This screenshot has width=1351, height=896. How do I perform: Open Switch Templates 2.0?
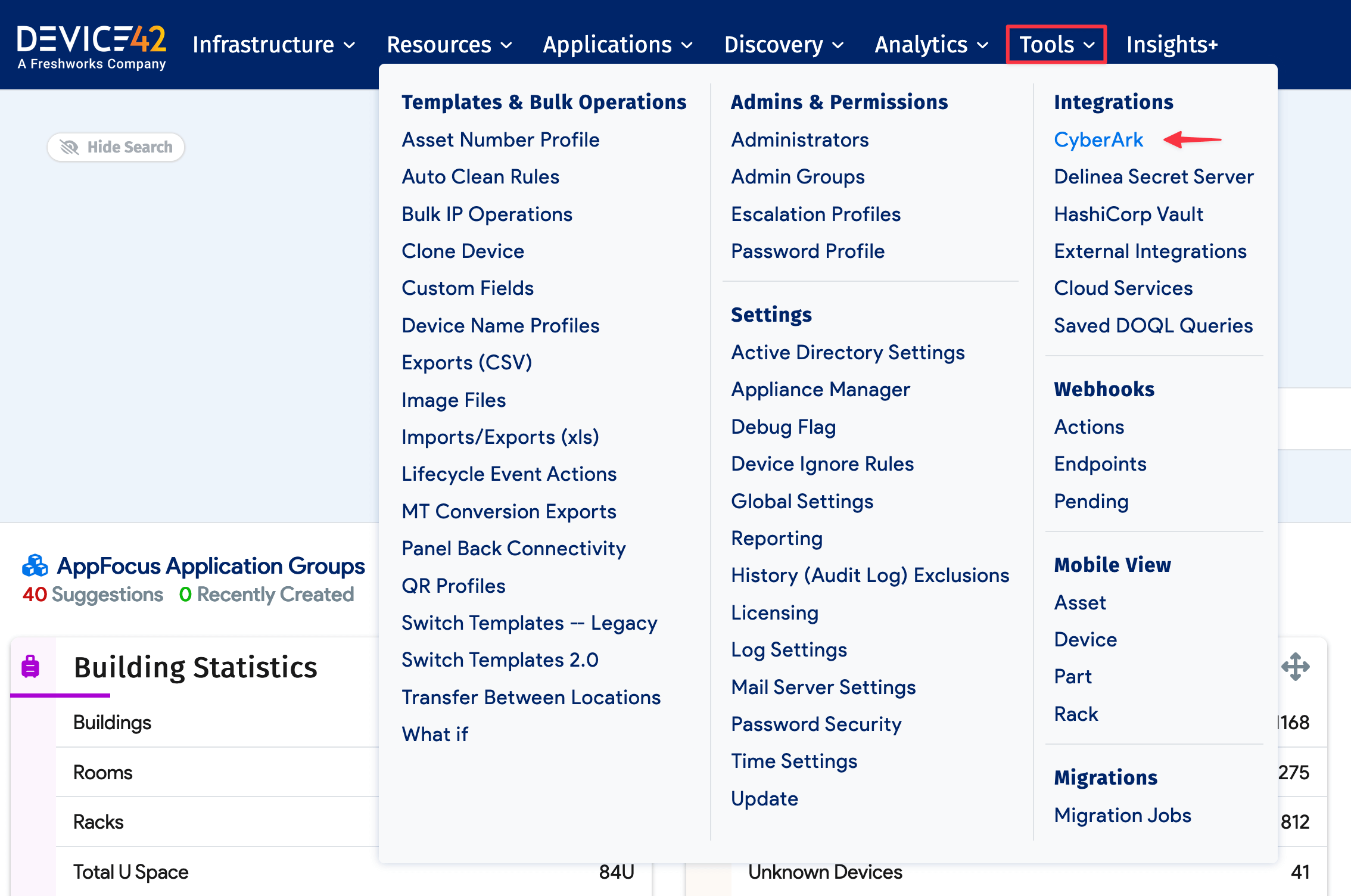click(500, 659)
